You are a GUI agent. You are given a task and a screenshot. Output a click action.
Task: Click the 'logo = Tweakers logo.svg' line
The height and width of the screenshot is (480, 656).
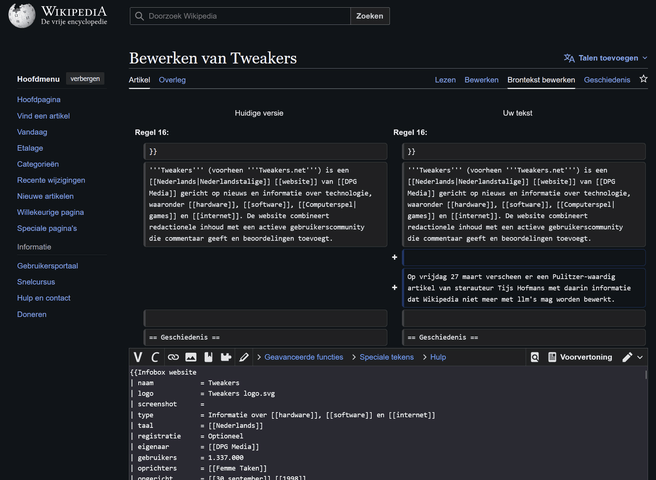pyautogui.click(x=202, y=393)
